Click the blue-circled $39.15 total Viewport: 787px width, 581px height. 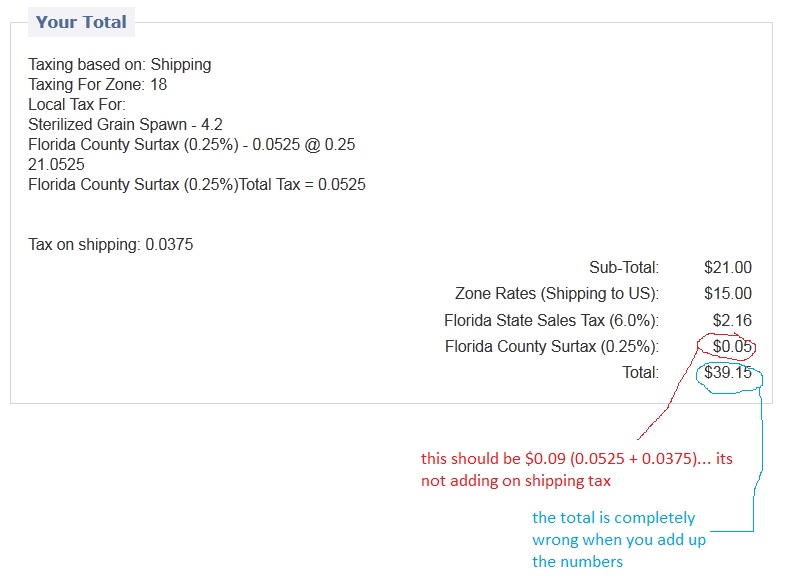[728, 372]
